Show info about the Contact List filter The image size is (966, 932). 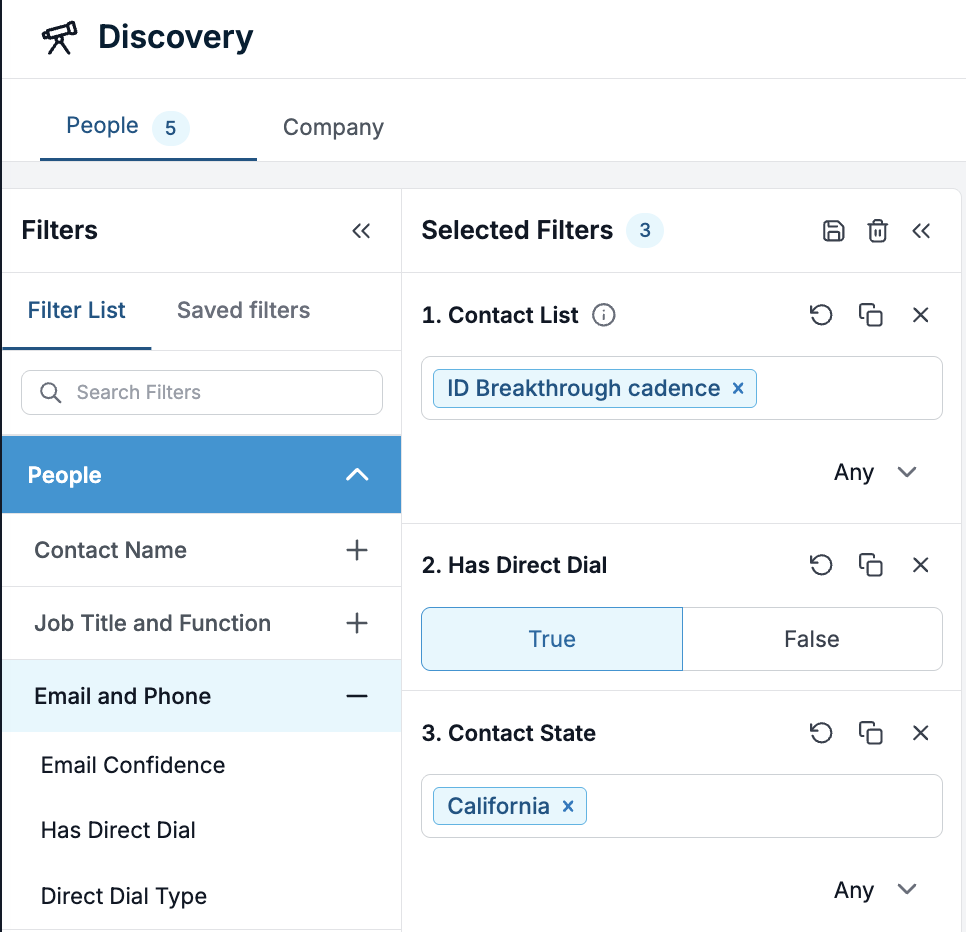[x=604, y=315]
